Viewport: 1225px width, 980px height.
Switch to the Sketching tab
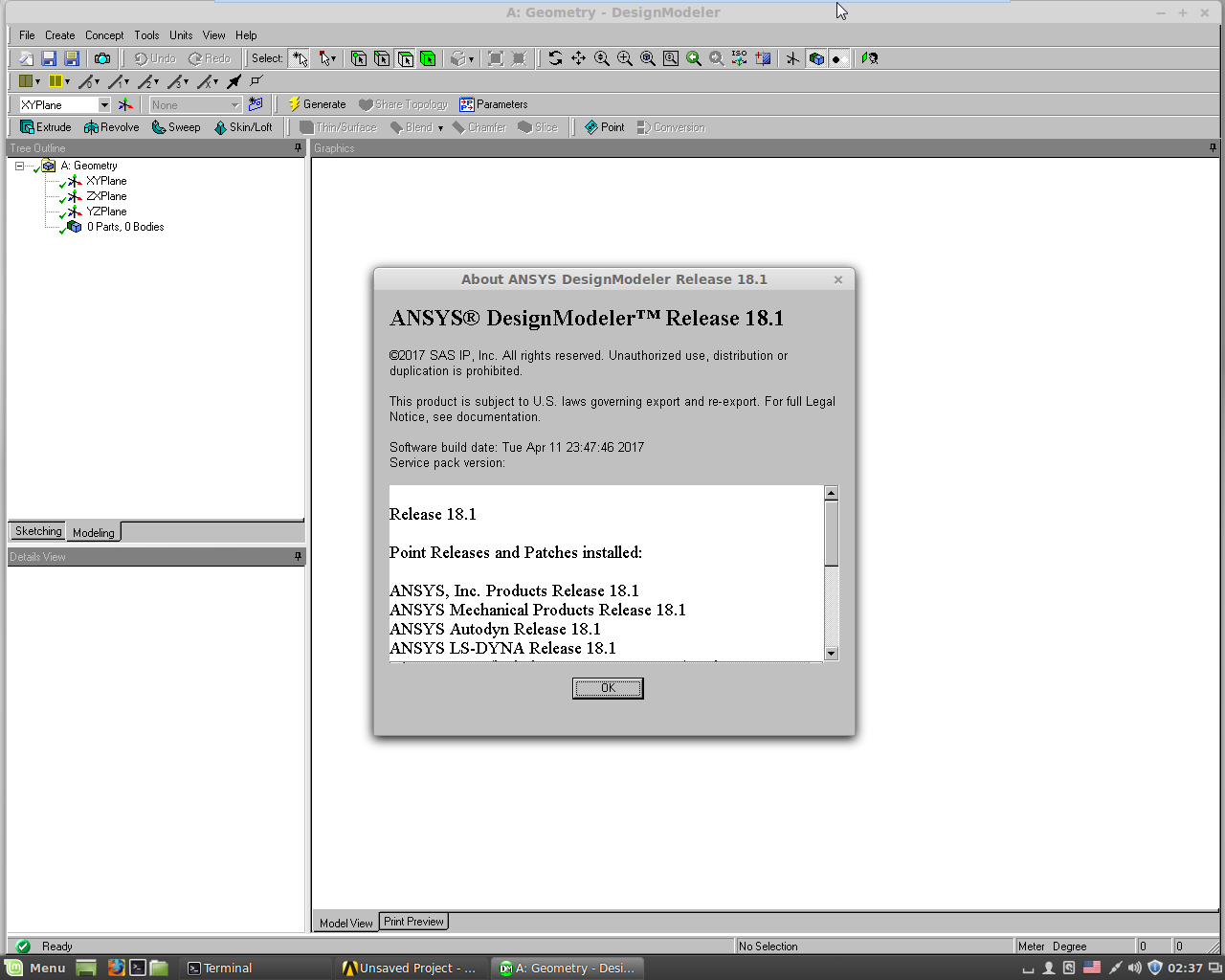pos(37,532)
